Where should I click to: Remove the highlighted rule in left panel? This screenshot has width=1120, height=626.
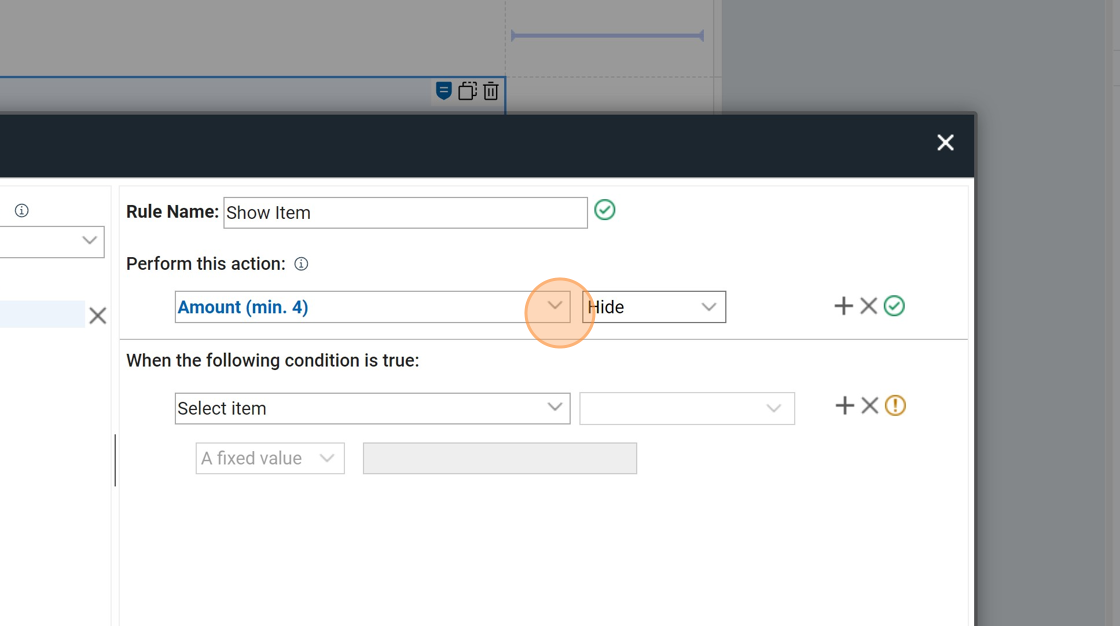click(97, 316)
